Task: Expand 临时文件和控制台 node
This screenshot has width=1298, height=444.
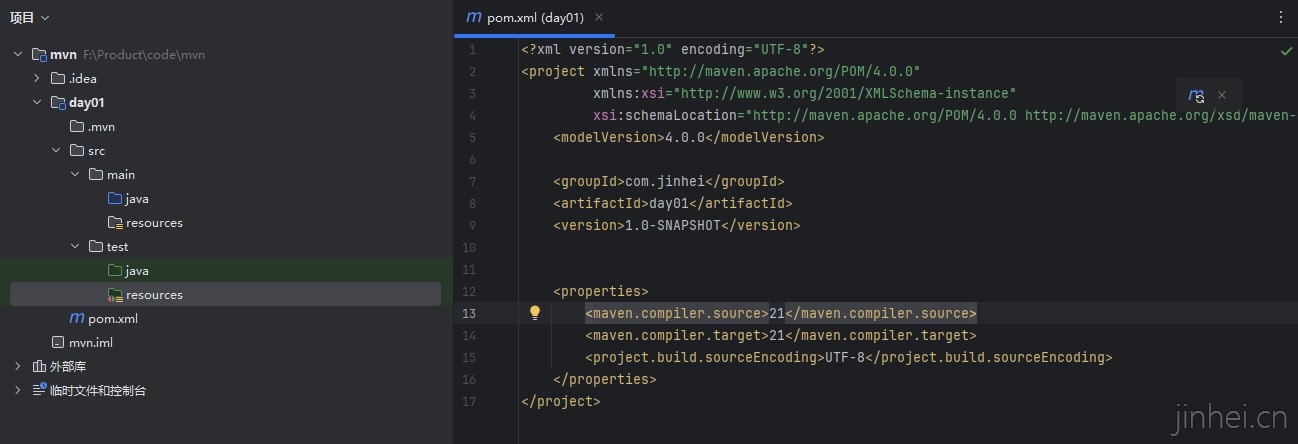Action: point(17,390)
